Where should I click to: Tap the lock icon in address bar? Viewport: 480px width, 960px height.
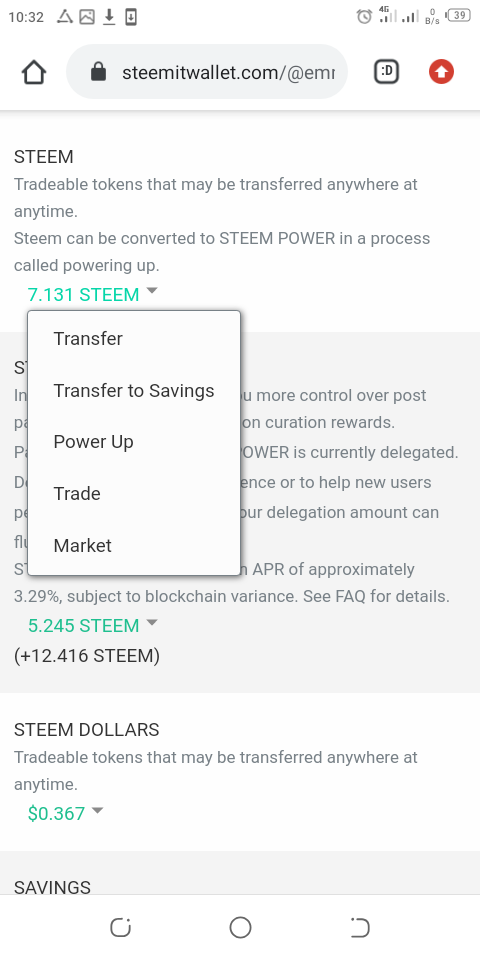click(98, 73)
